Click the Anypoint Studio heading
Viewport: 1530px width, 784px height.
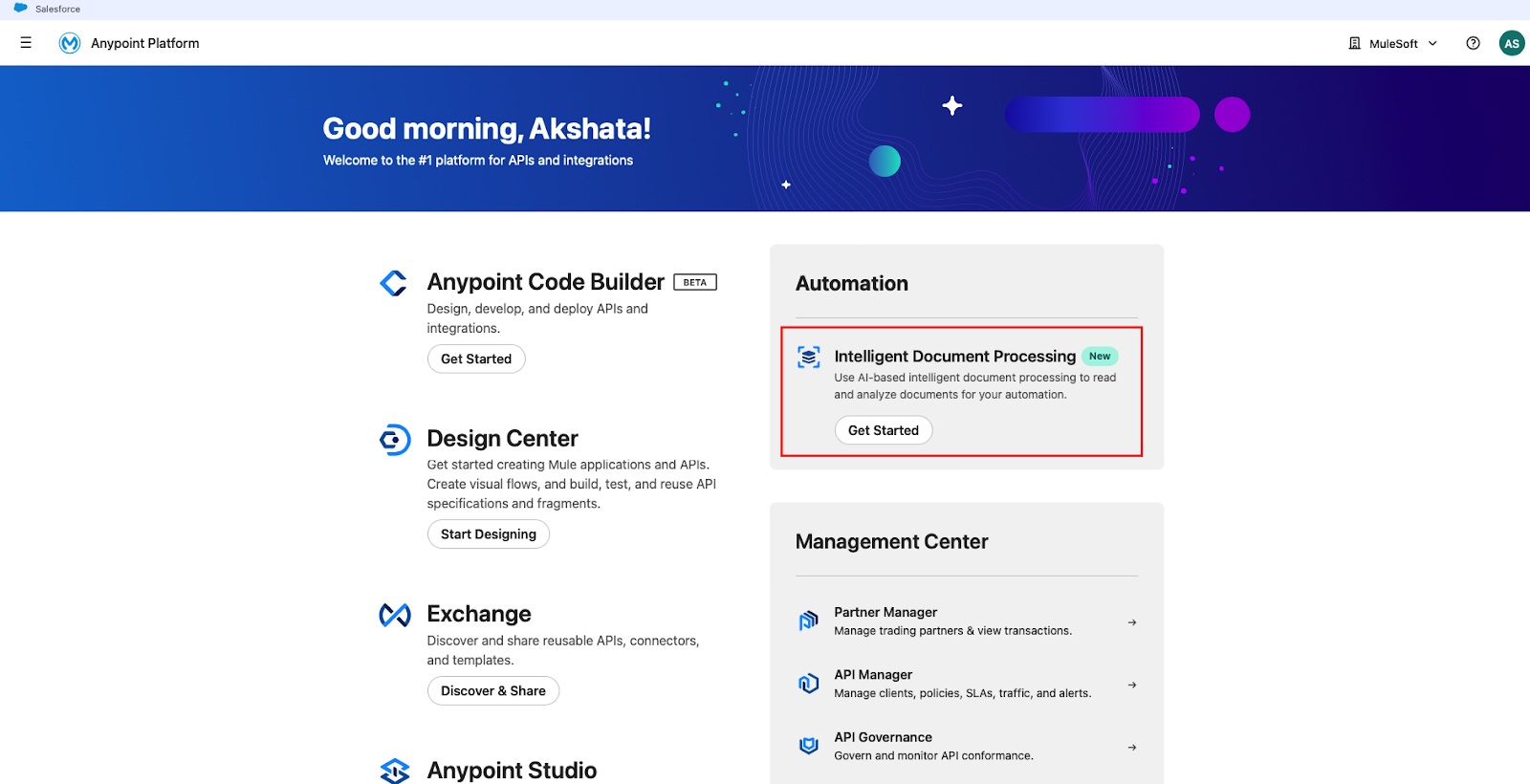point(512,770)
